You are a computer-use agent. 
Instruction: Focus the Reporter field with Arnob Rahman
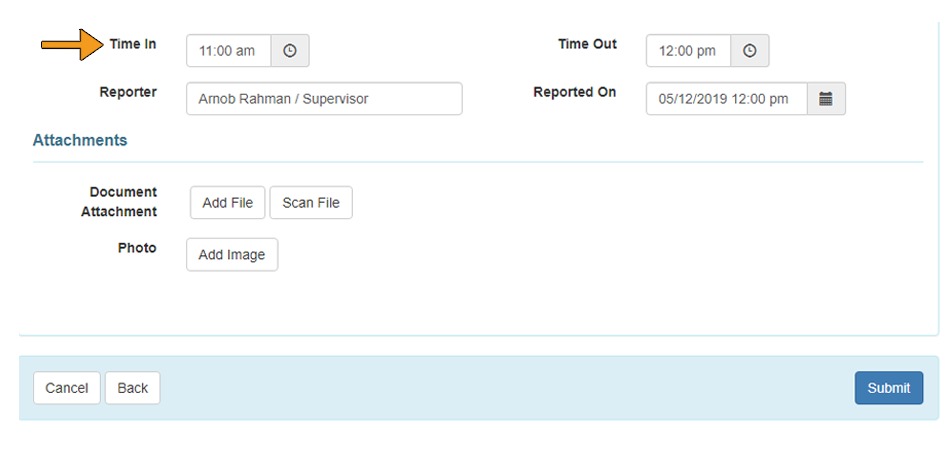tap(324, 99)
